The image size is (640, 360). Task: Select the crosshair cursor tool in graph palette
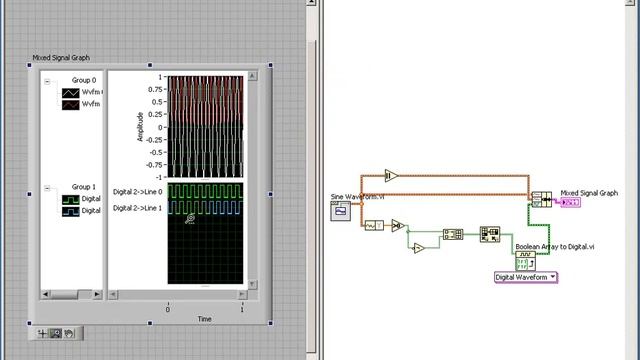(x=42, y=333)
